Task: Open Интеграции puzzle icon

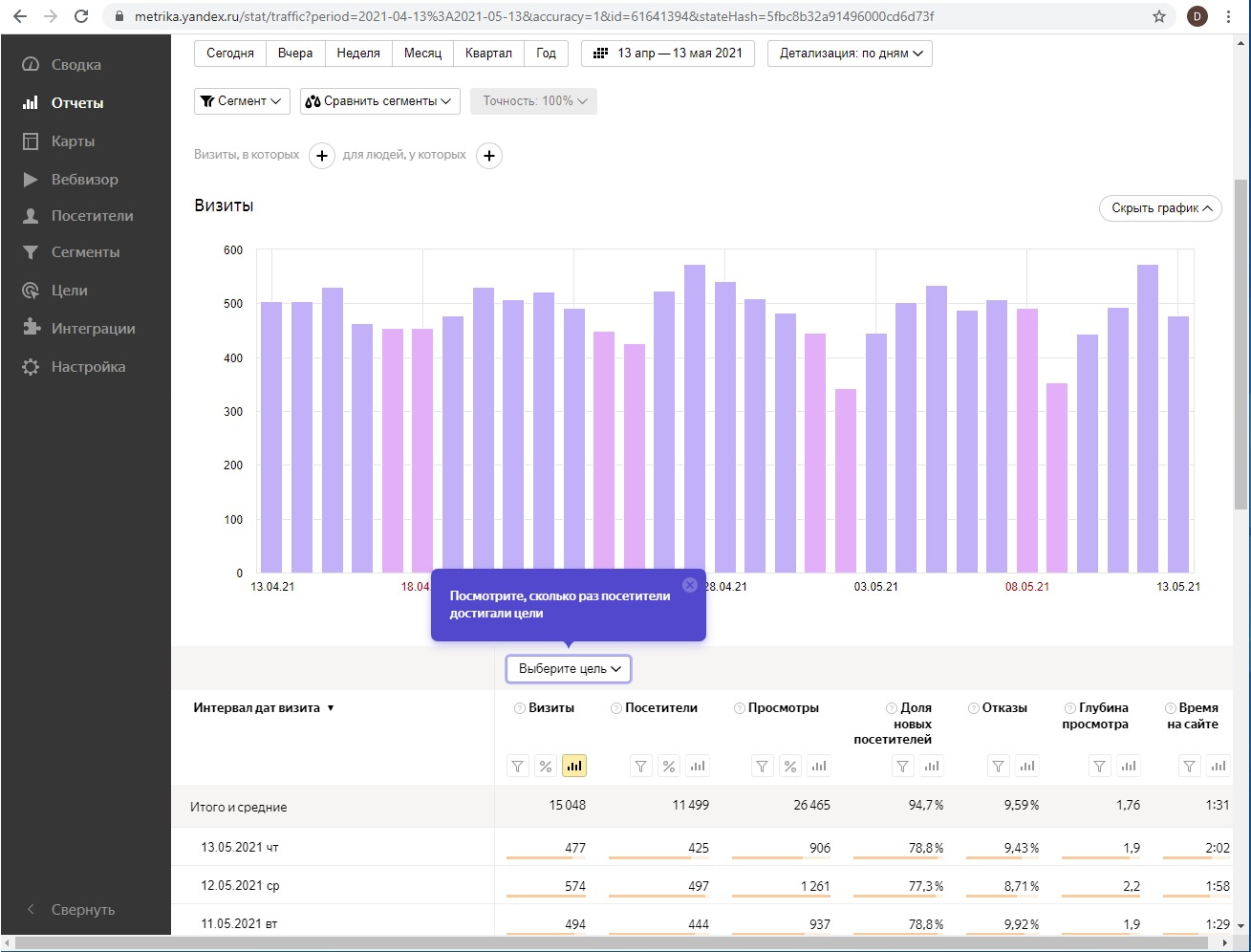Action: (31, 329)
